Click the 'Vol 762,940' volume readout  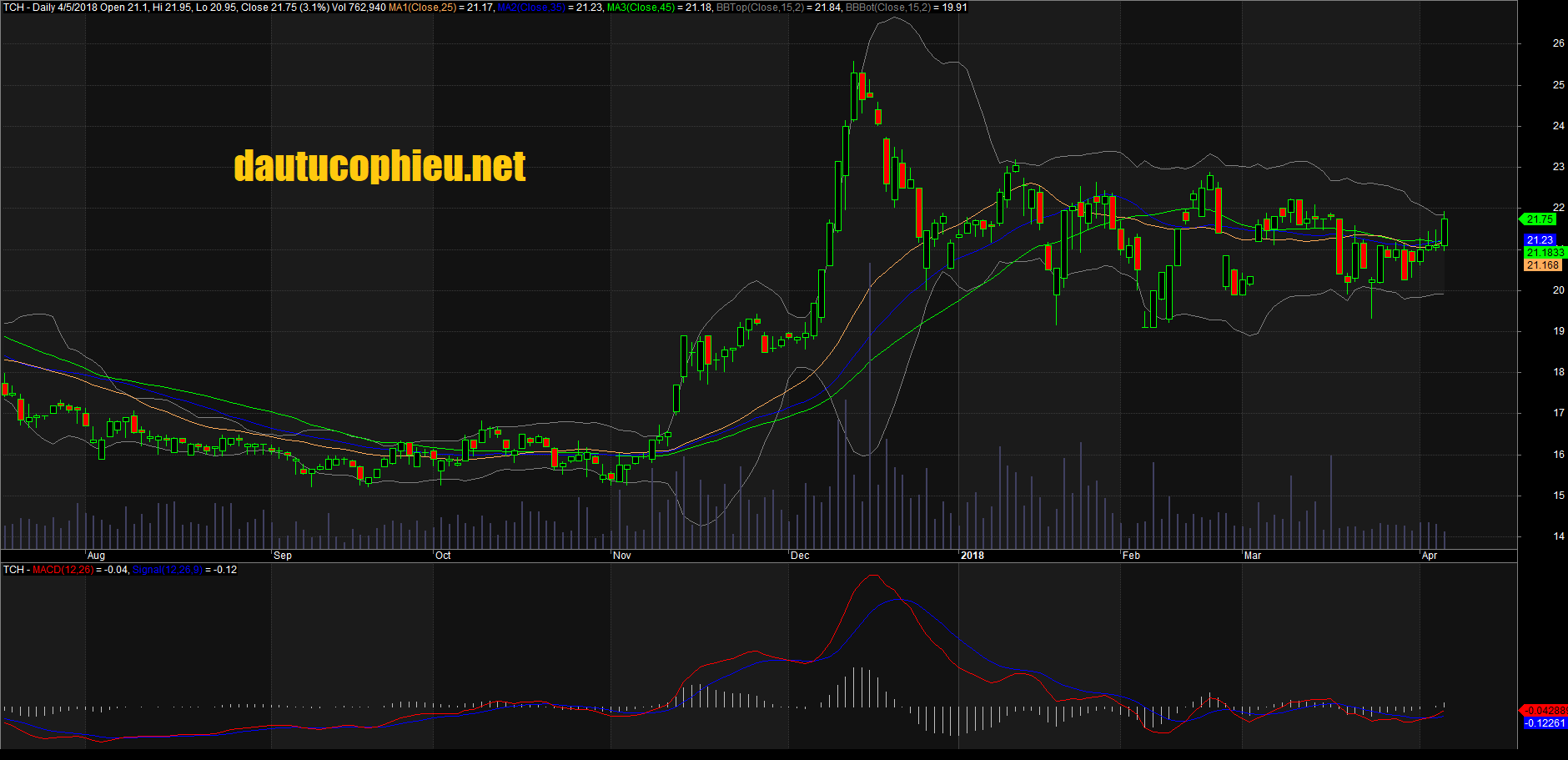pos(359,8)
